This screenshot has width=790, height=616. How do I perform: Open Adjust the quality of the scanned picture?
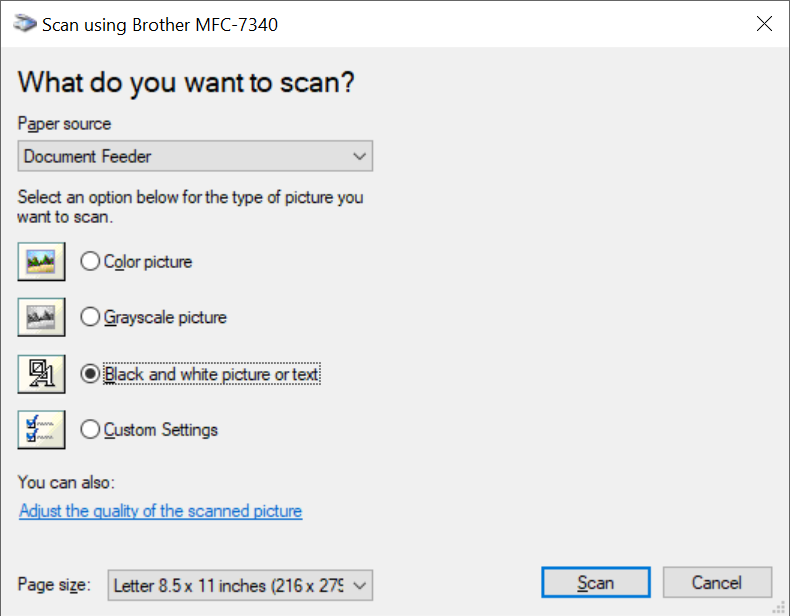(x=160, y=511)
